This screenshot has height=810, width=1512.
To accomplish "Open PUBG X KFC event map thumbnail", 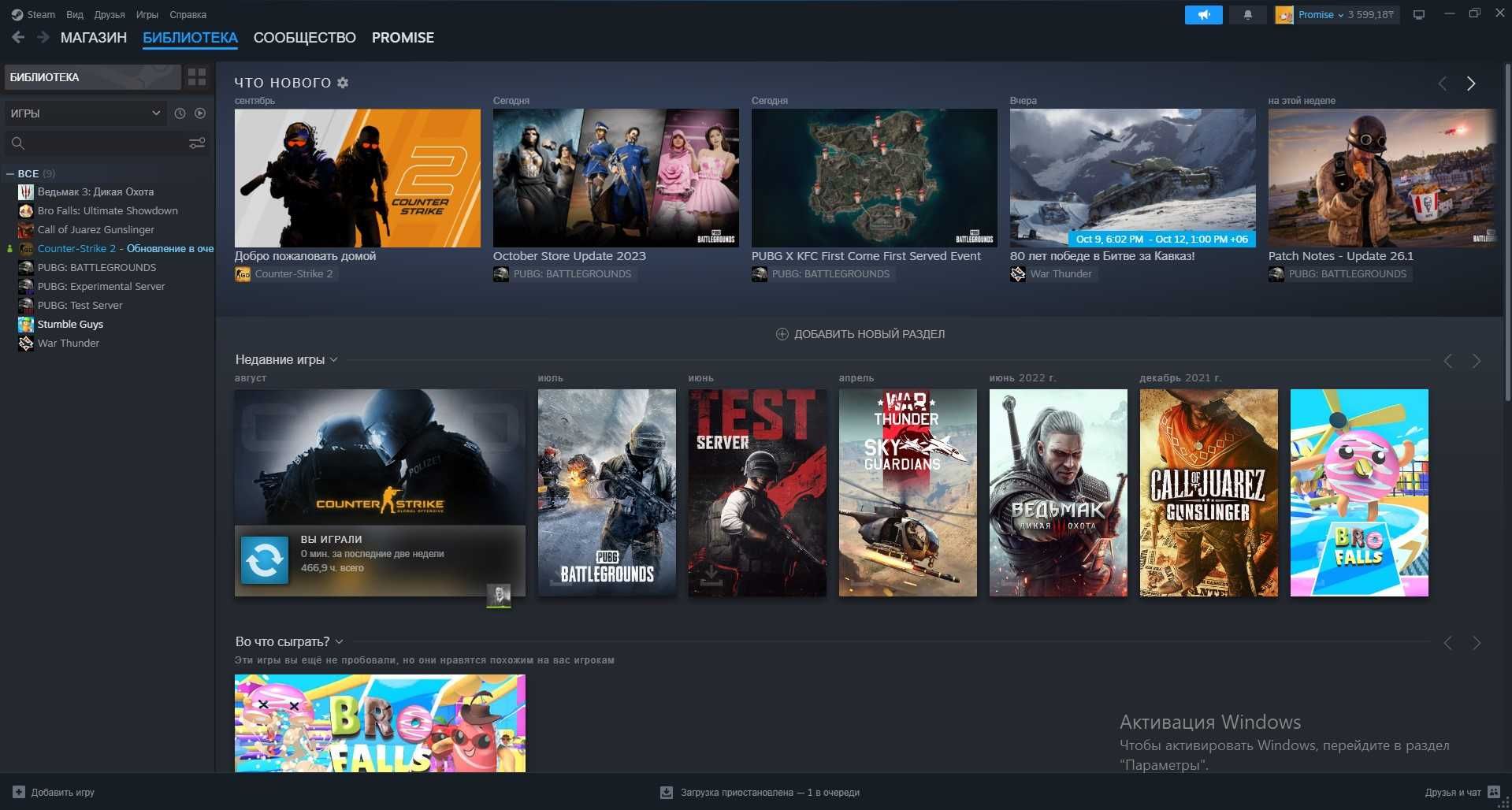I will [874, 178].
